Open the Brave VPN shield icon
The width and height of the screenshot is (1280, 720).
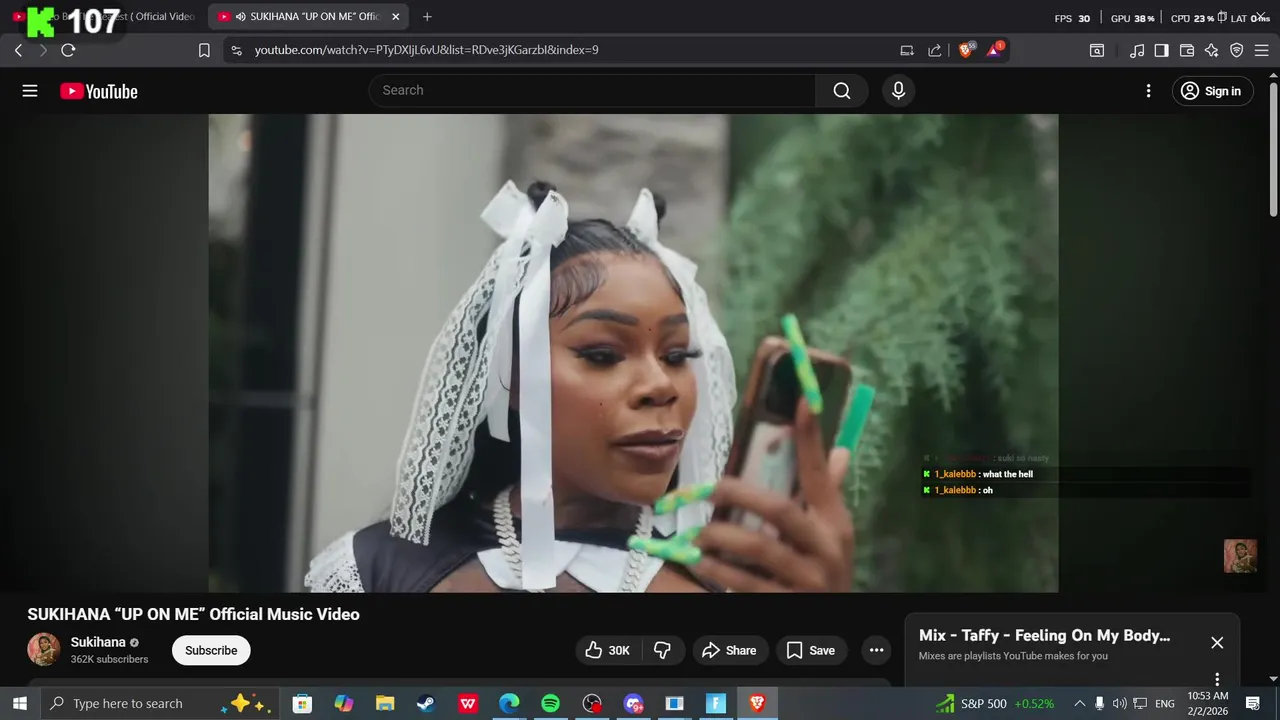point(1236,50)
